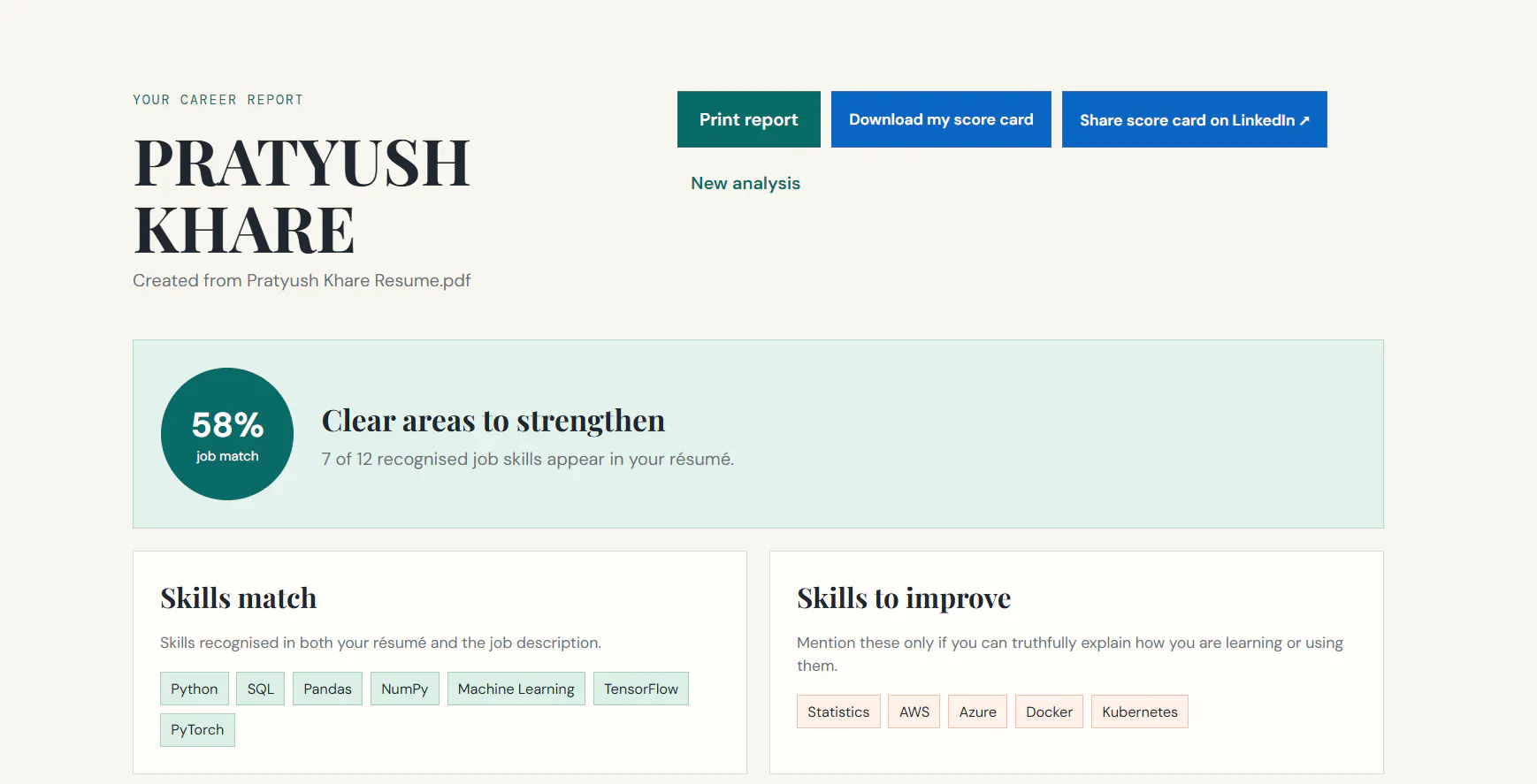Click the Skills match heading
The height and width of the screenshot is (784, 1537).
click(239, 598)
